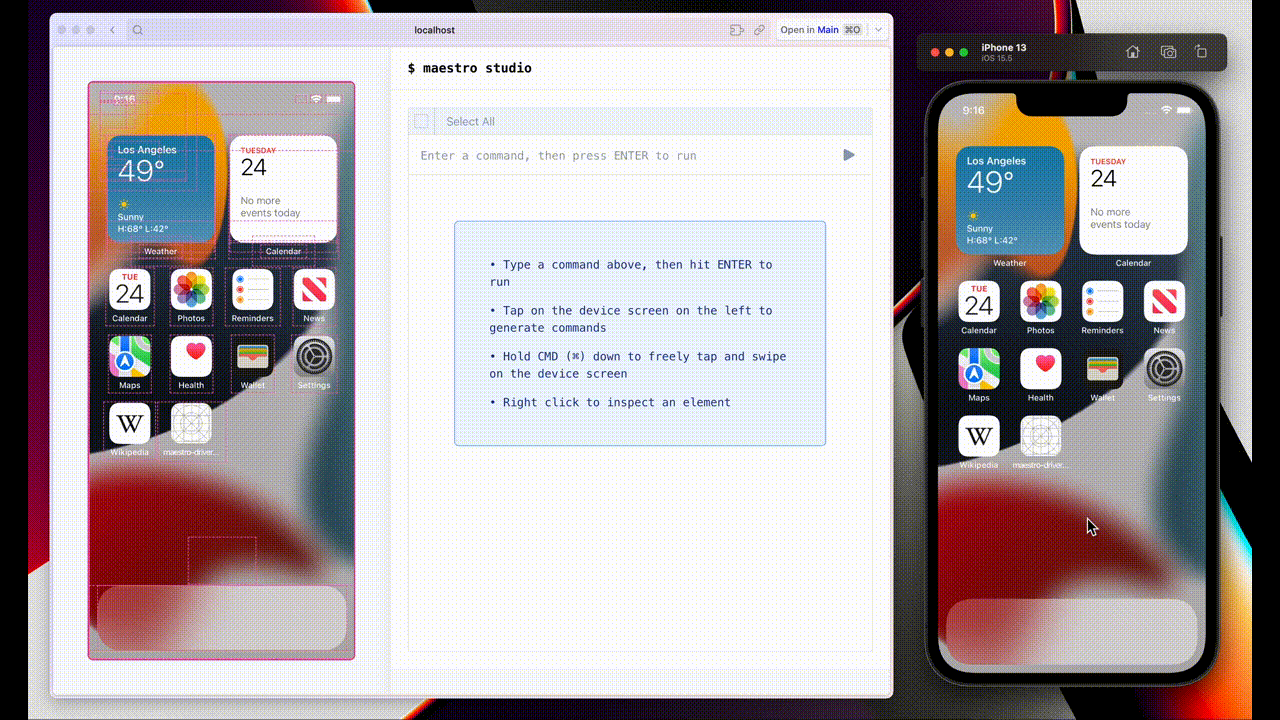
Task: Tap the dock area in Maestro Studio preview
Action: [222, 619]
